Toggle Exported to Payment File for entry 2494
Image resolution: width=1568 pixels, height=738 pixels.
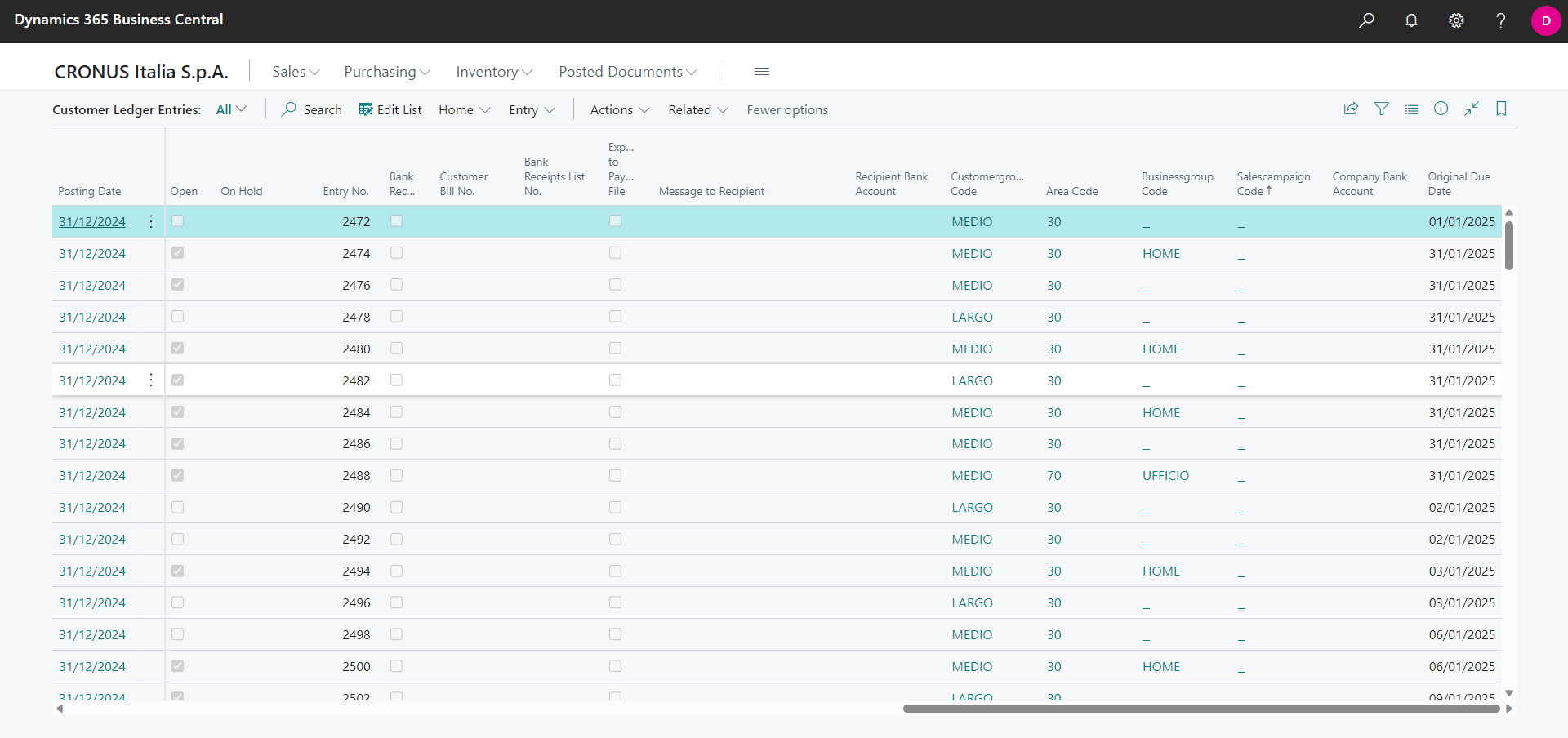pos(616,571)
